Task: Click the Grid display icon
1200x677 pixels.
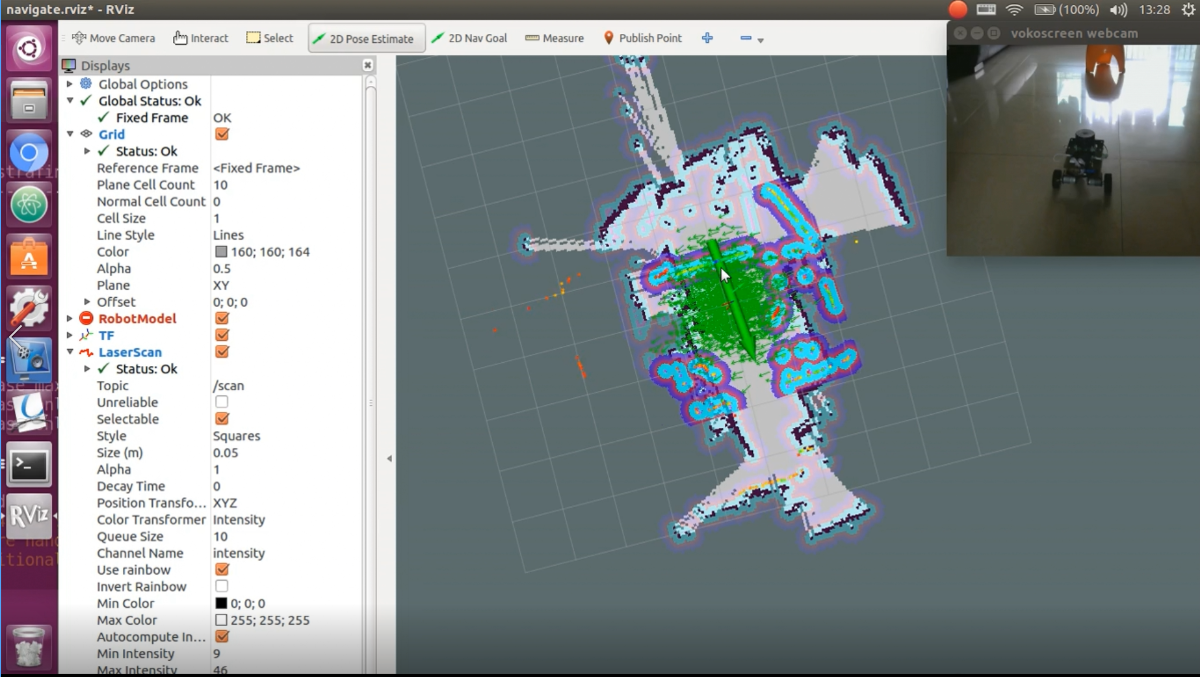Action: point(86,134)
